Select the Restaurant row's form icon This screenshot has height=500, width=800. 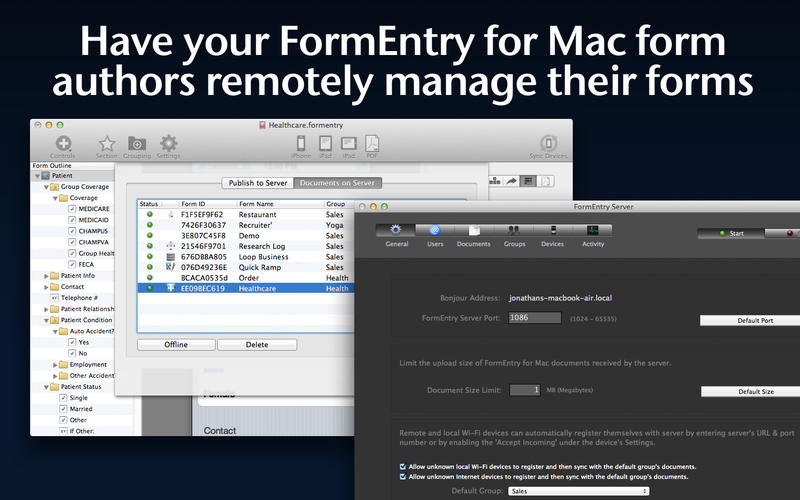[171, 214]
